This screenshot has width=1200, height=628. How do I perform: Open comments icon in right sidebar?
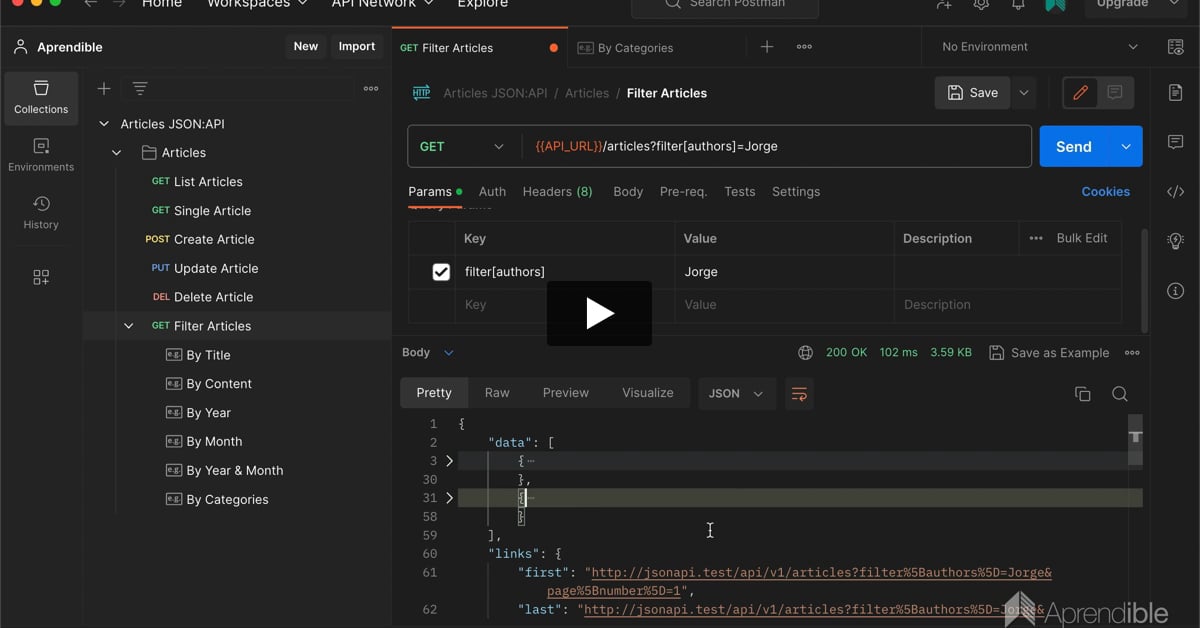[1176, 142]
